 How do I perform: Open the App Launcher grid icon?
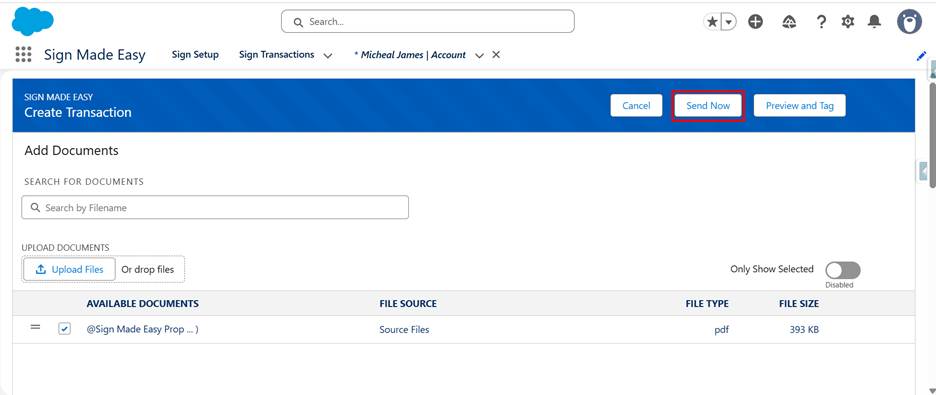[23, 54]
